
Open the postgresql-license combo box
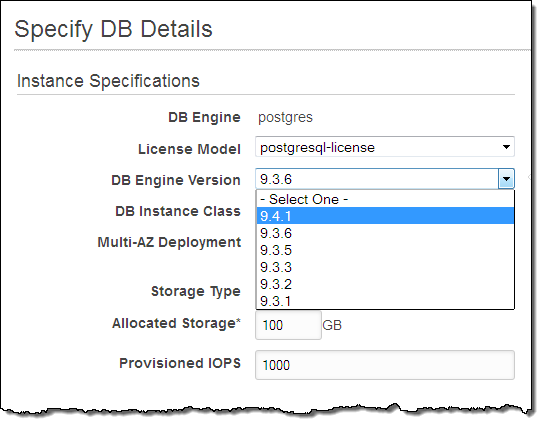385,147
